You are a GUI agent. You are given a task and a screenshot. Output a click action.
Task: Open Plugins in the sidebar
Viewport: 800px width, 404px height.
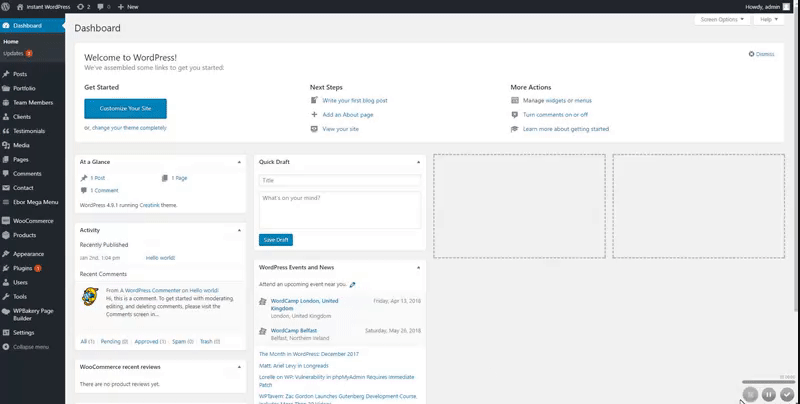point(22,268)
